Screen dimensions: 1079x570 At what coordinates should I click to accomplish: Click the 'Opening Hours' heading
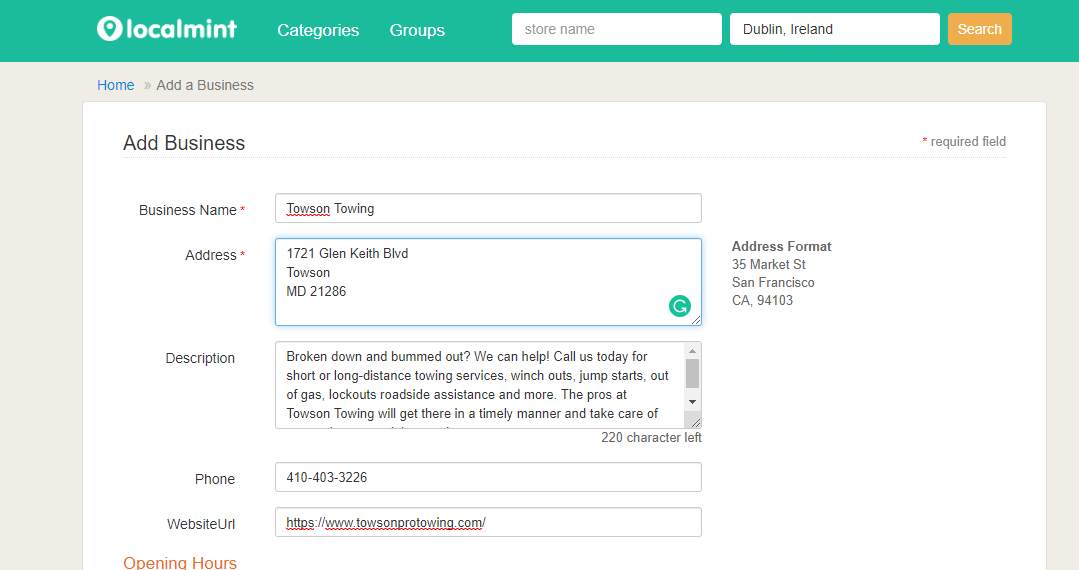coord(180,562)
